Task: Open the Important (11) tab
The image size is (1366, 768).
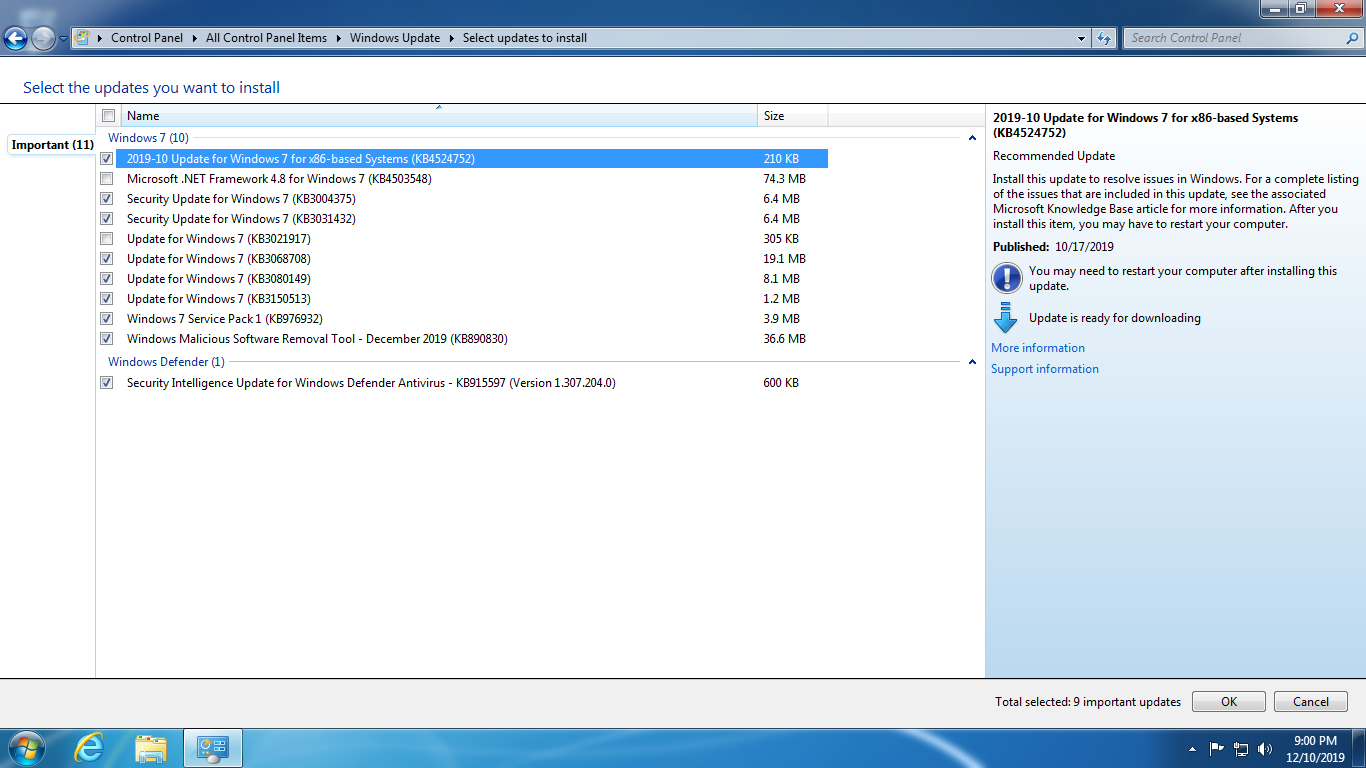Action: click(x=52, y=145)
